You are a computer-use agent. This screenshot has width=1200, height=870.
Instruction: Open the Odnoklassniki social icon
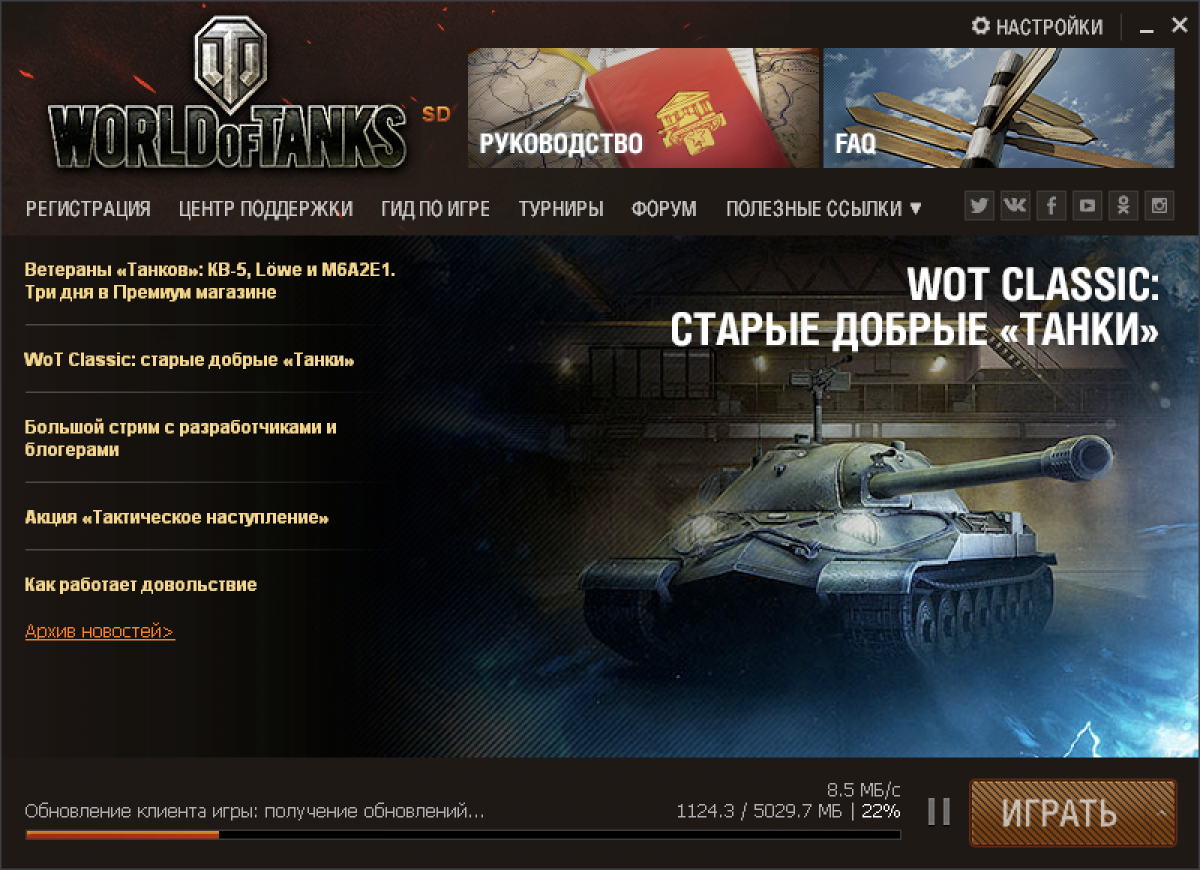(1124, 206)
